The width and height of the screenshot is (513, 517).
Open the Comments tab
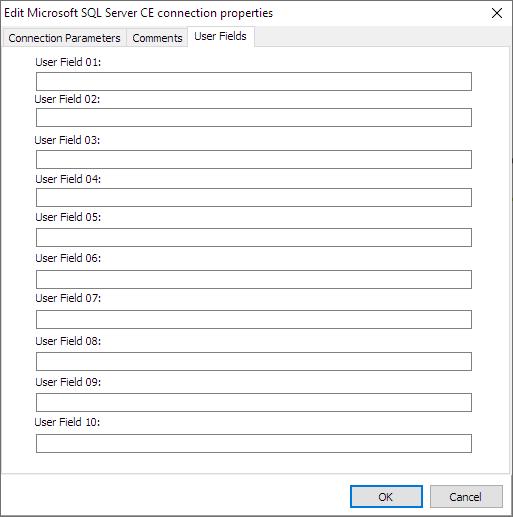(157, 38)
